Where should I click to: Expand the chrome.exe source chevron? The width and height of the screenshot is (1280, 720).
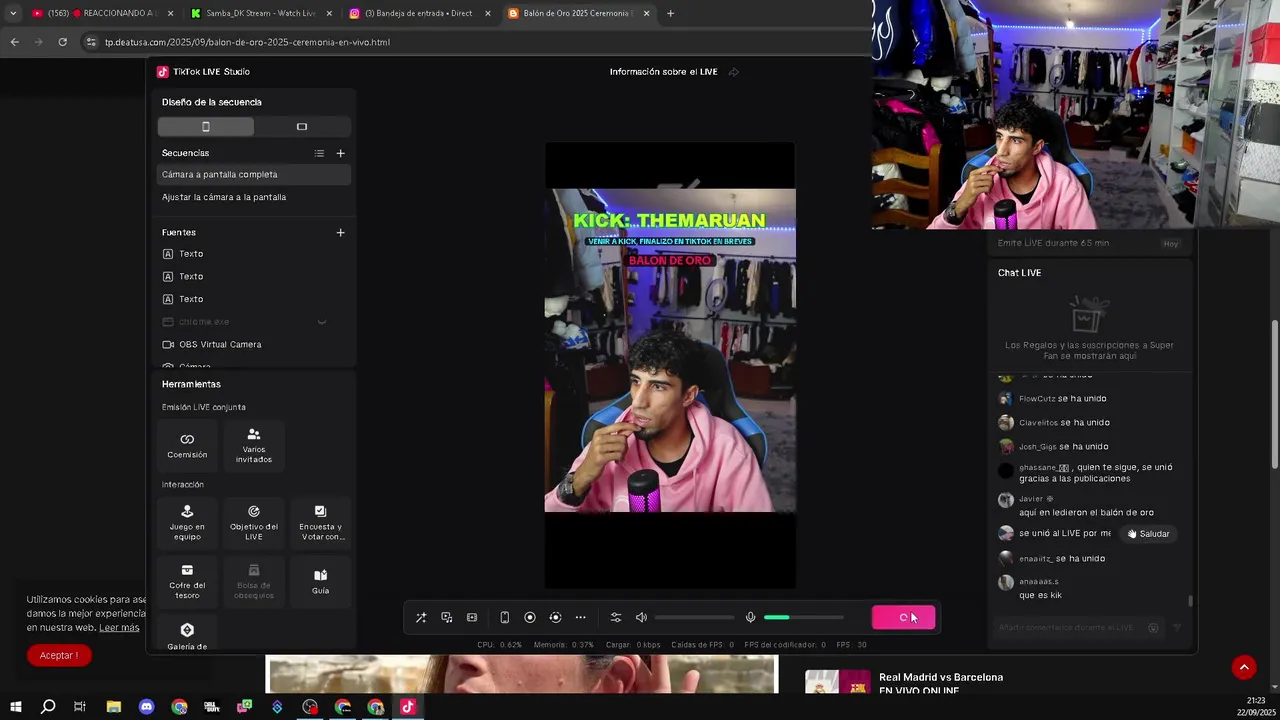322,322
